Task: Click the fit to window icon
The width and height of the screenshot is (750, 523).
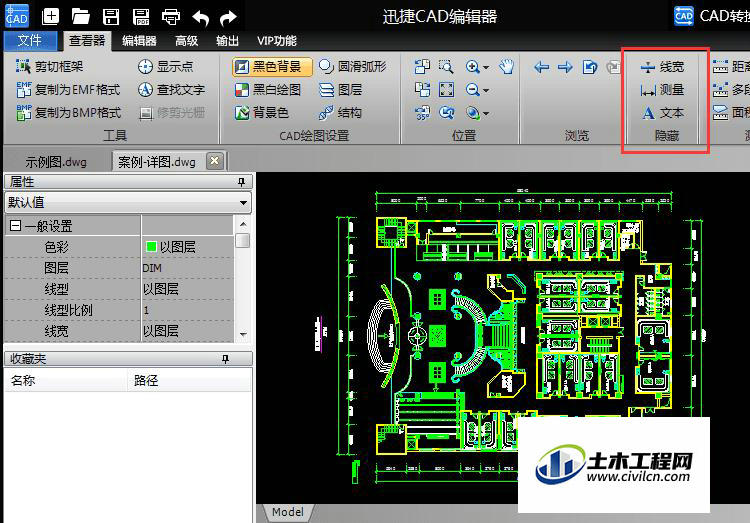Action: (446, 89)
